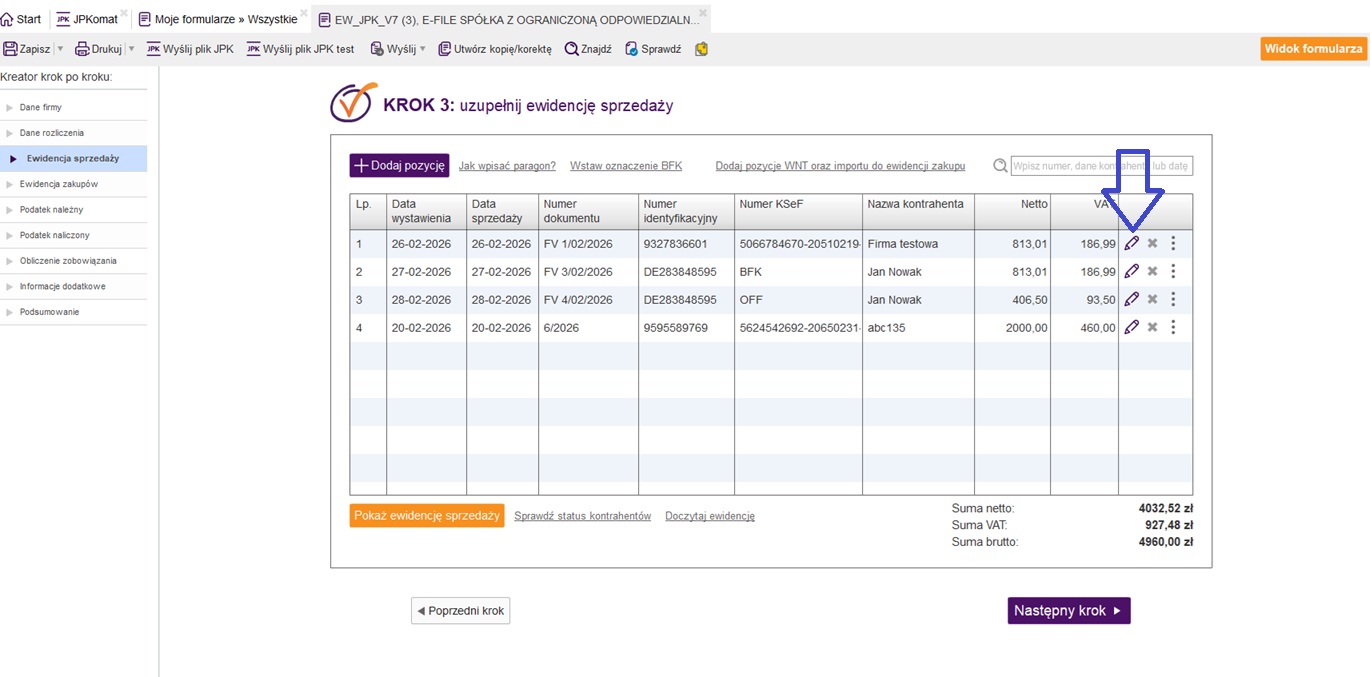This screenshot has width=1372, height=677.
Task: Switch to Moje formularze » Wszystkie tab
Action: point(217,19)
